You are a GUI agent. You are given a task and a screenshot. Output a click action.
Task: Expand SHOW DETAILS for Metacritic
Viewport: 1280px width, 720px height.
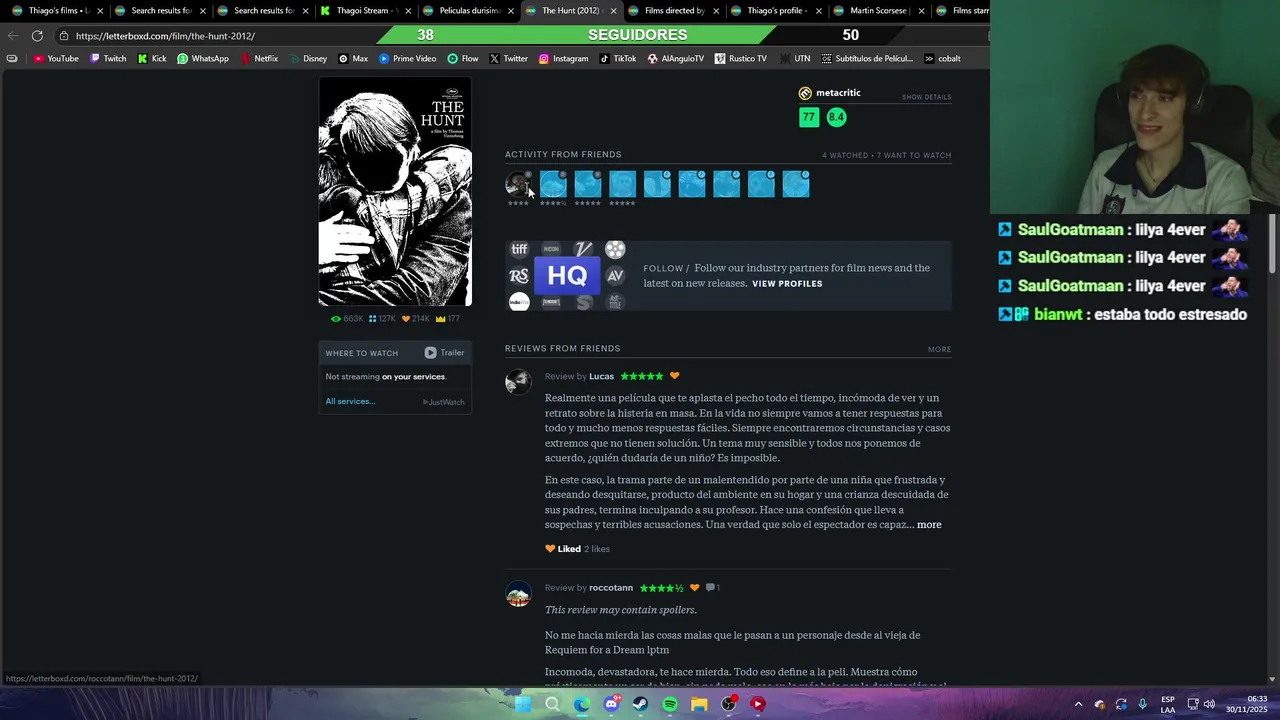pyautogui.click(x=926, y=97)
